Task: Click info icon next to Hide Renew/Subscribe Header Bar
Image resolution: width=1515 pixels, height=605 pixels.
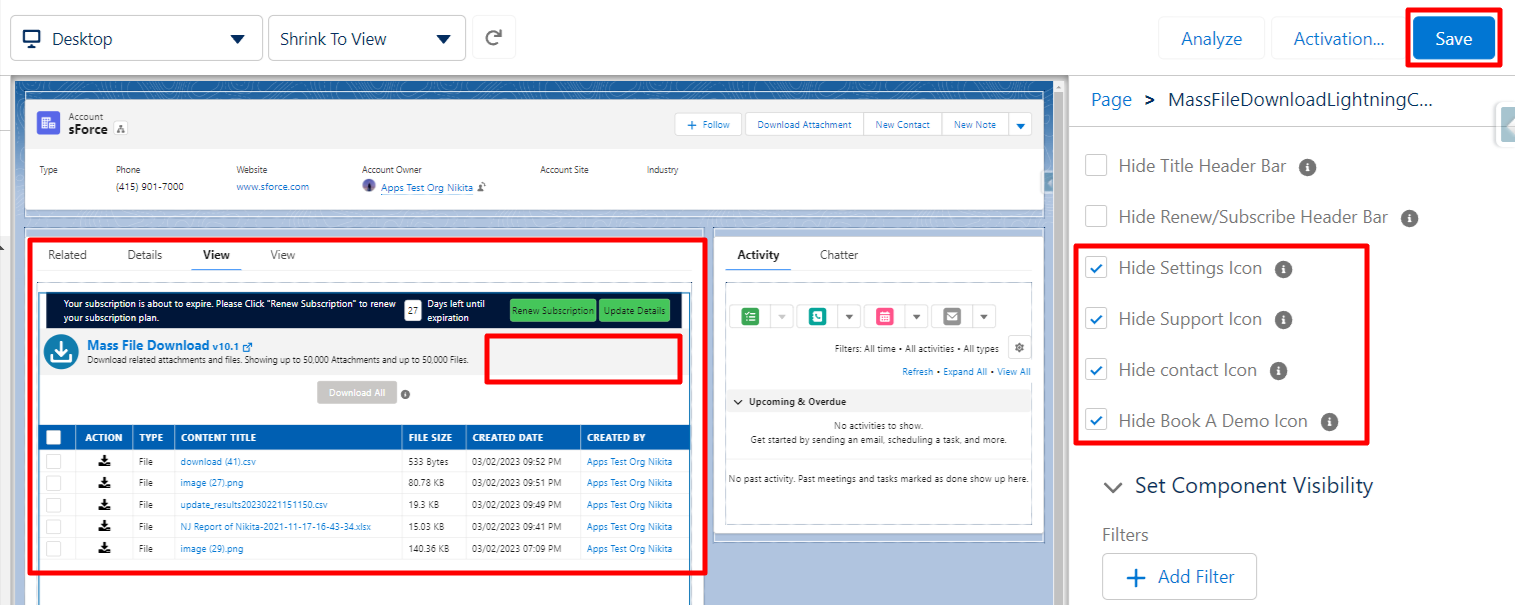Action: point(1410,218)
